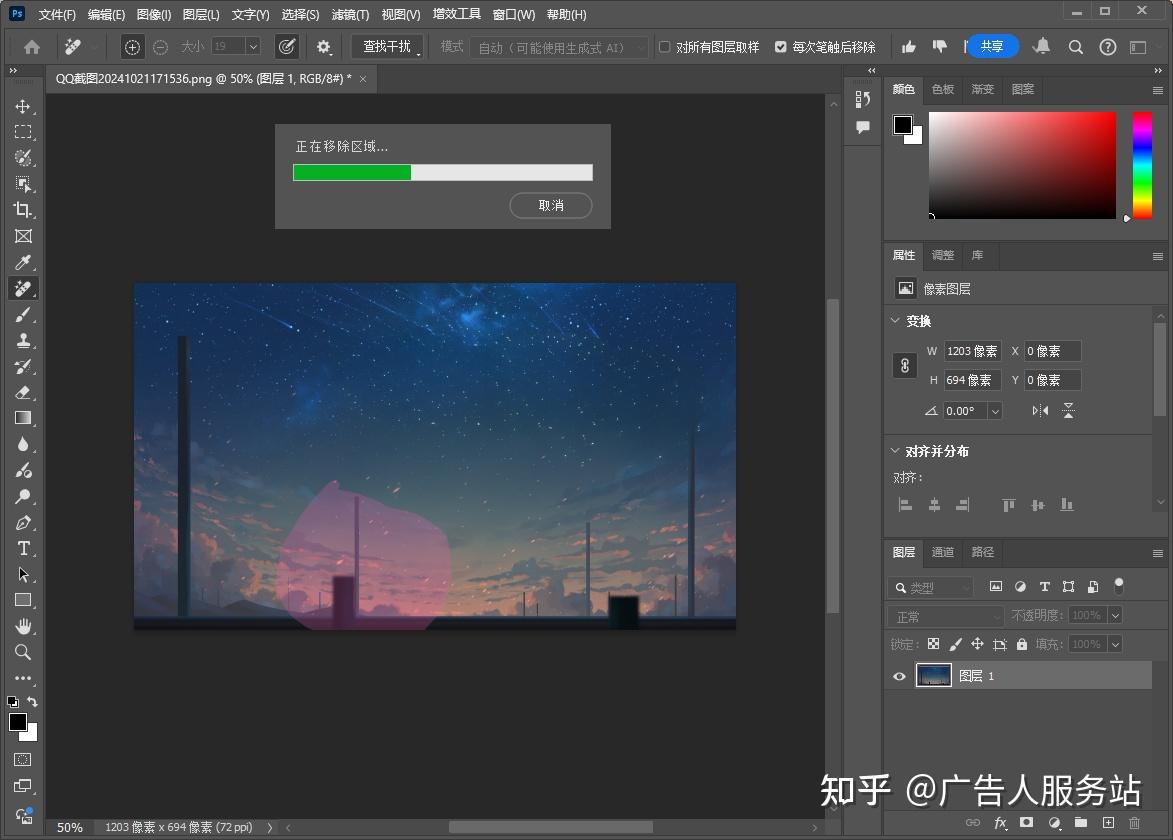Screen dimensions: 1173x840
Task: Select the Crop tool in the toolbar
Action: (x=24, y=210)
